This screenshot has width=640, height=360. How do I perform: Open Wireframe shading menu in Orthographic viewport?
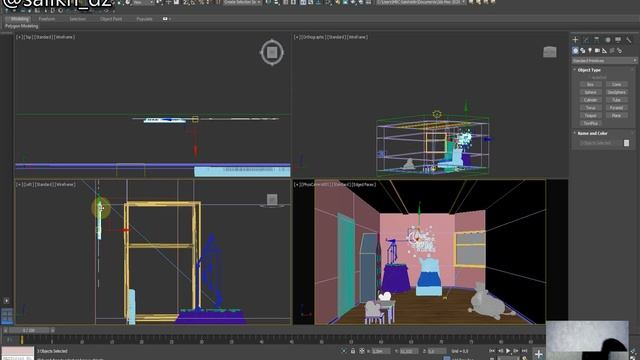click(x=358, y=37)
